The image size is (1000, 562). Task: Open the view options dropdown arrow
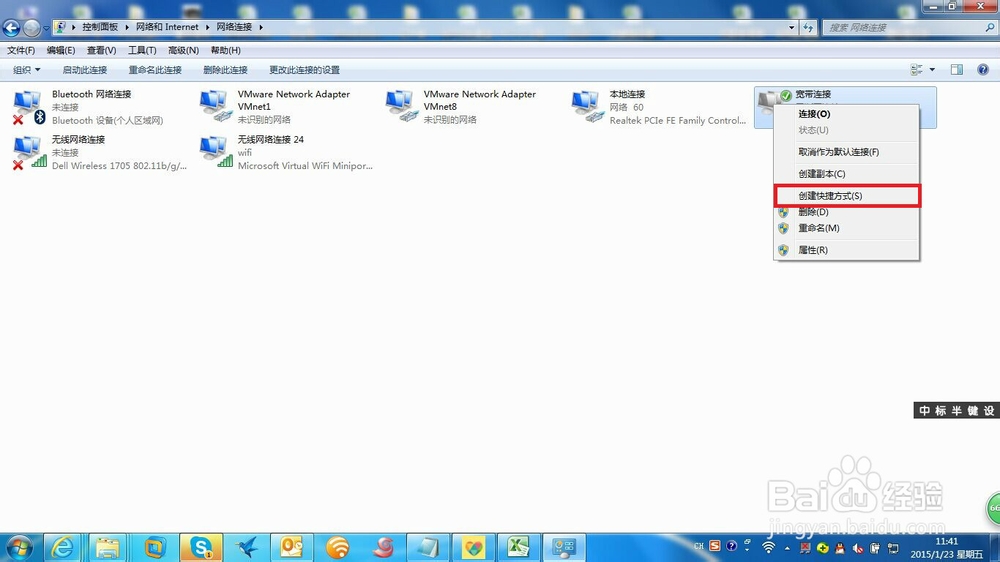932,70
